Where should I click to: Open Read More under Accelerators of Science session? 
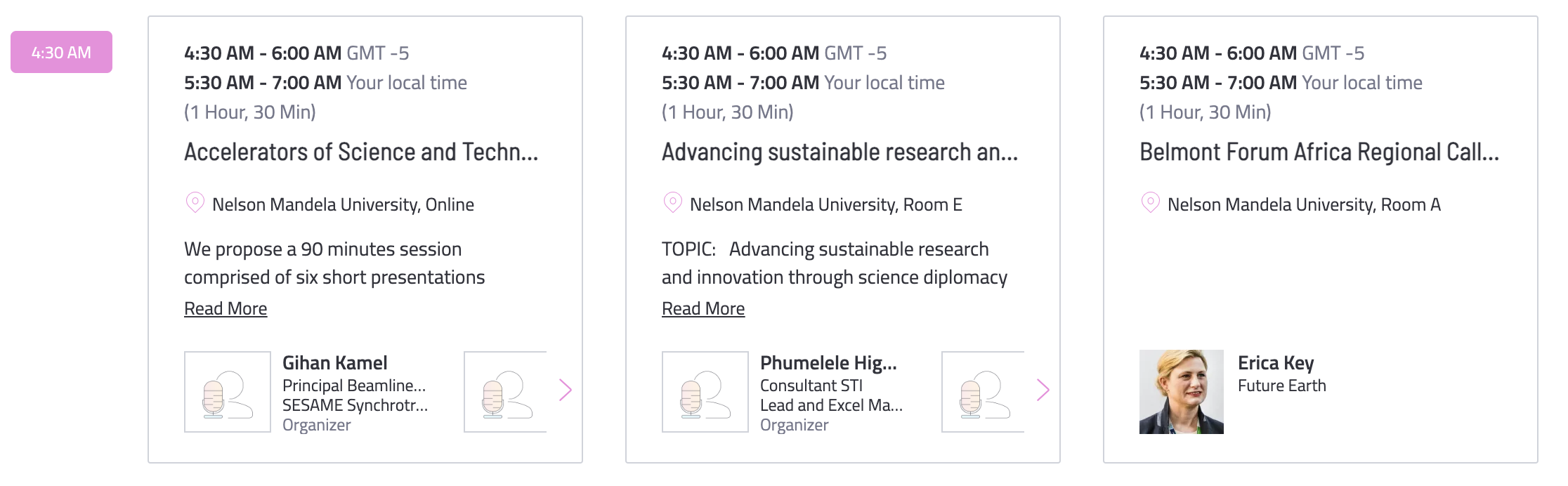click(x=226, y=308)
